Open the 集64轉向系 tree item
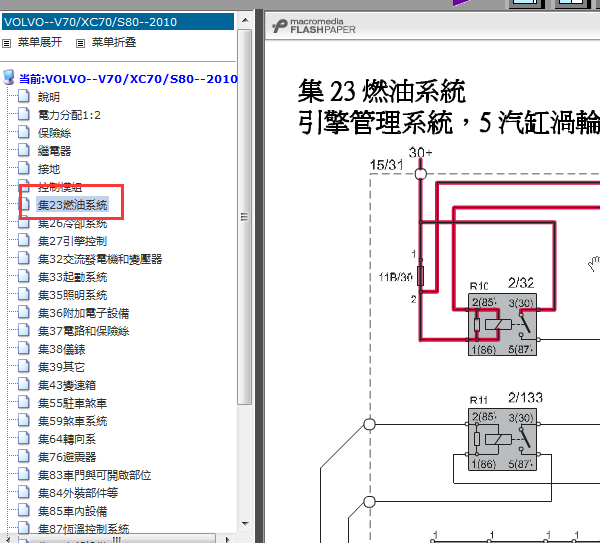Image resolution: width=600 pixels, height=543 pixels. click(x=67, y=439)
